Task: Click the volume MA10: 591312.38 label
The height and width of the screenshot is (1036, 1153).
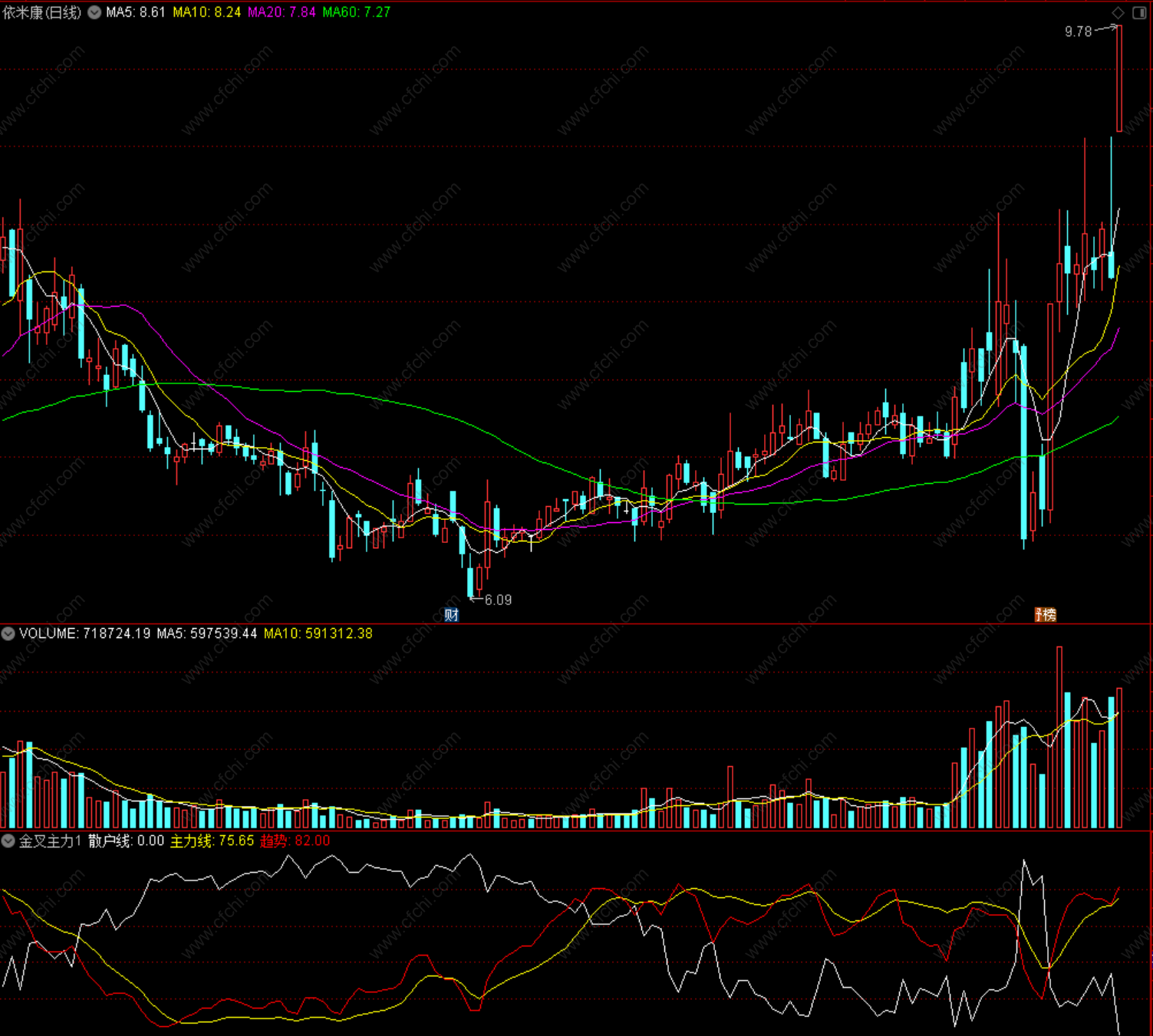Action: coord(318,633)
